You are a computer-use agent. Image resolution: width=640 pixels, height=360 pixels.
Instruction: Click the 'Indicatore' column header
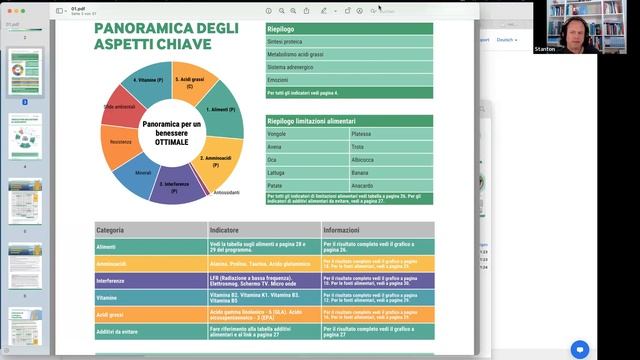coord(264,230)
